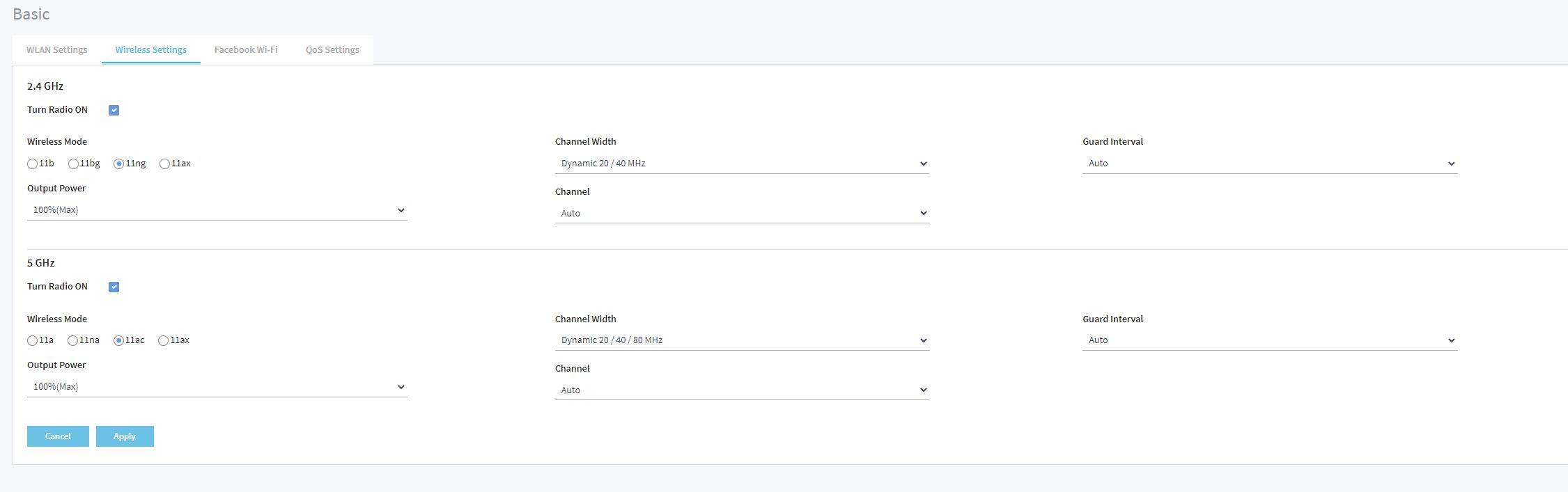Expand 2.4 GHz Channel Width dropdown
The image size is (1568, 492).
coord(742,164)
